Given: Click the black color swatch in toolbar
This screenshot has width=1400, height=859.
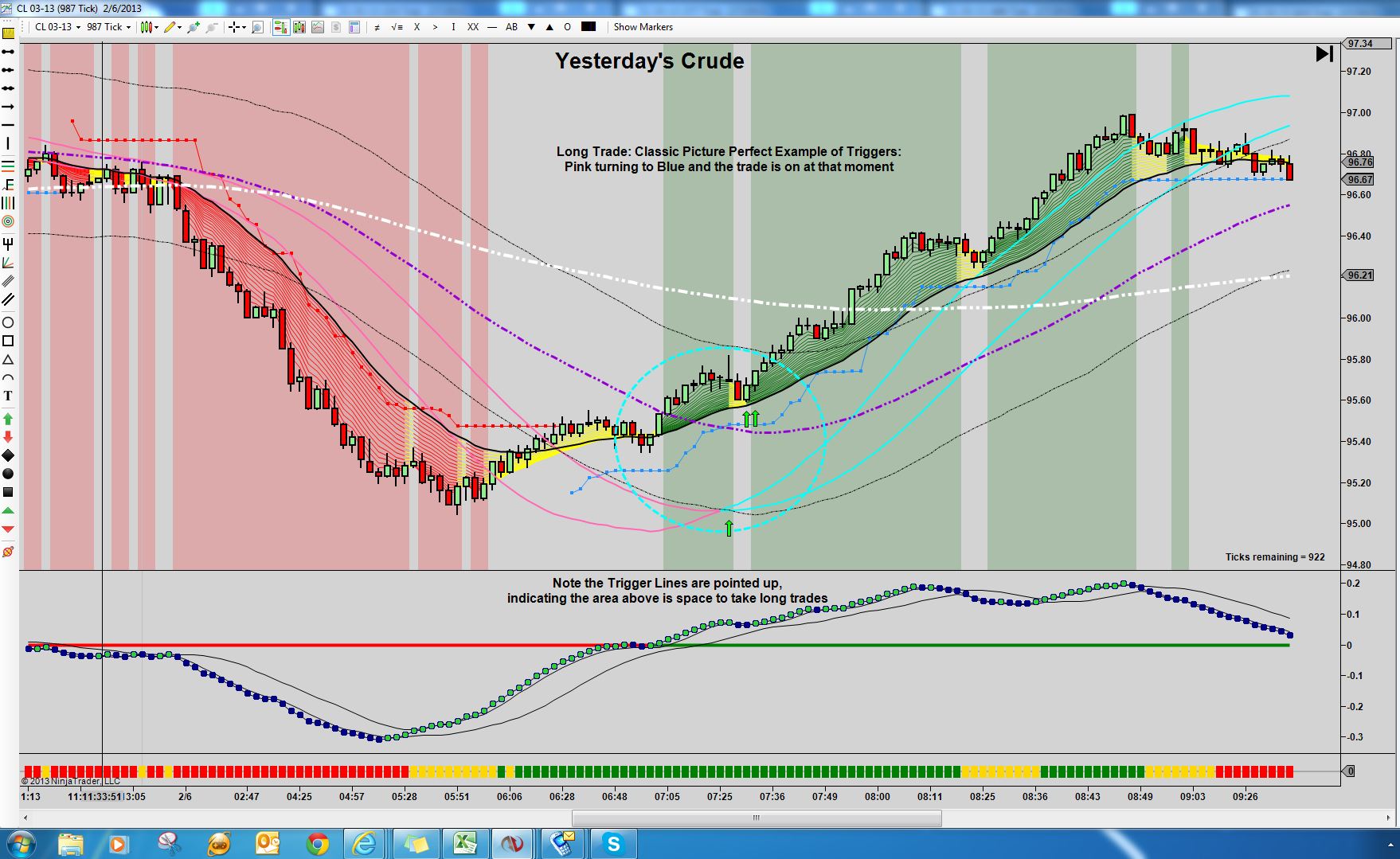Looking at the screenshot, I should [589, 27].
